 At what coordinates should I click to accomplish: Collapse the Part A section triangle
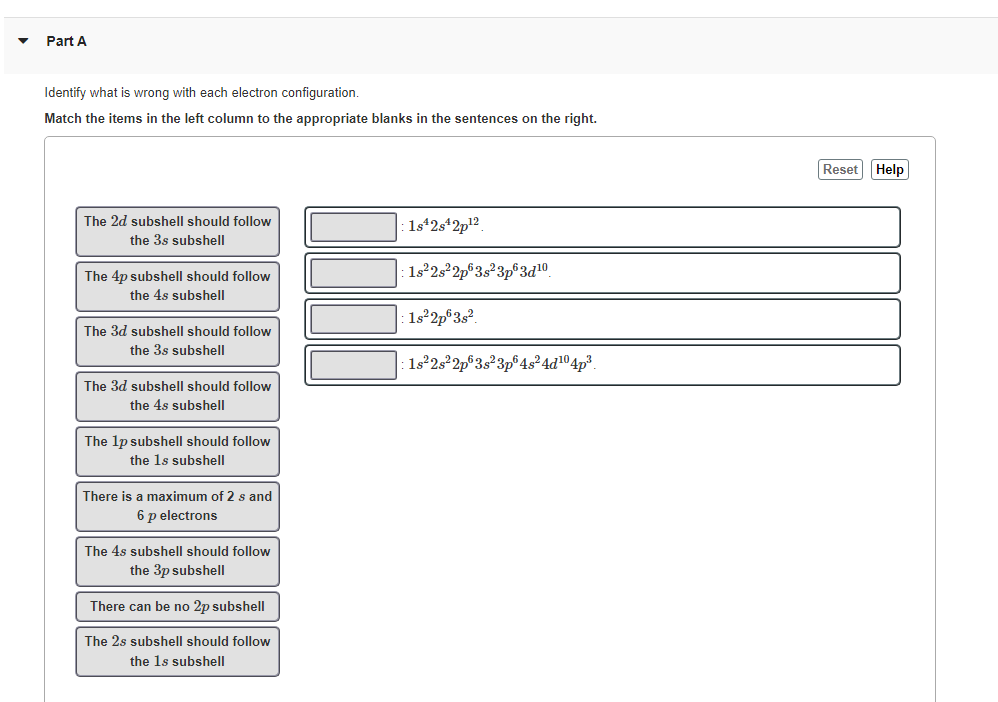(x=22, y=41)
